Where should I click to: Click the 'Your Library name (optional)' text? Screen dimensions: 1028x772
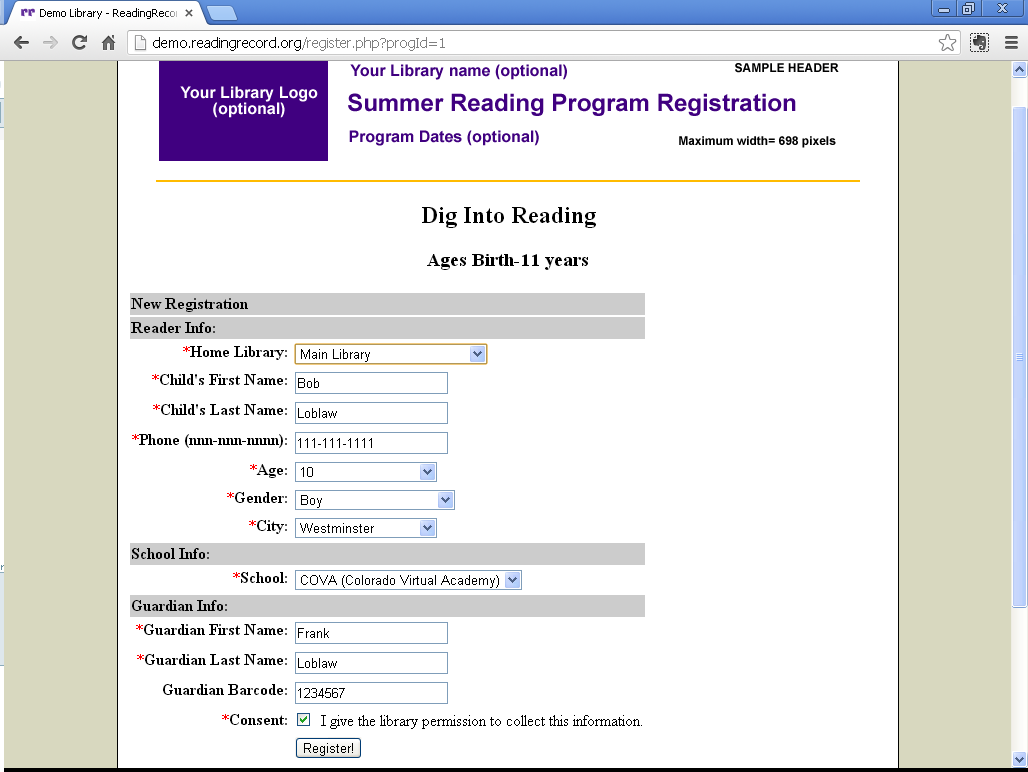click(x=459, y=71)
